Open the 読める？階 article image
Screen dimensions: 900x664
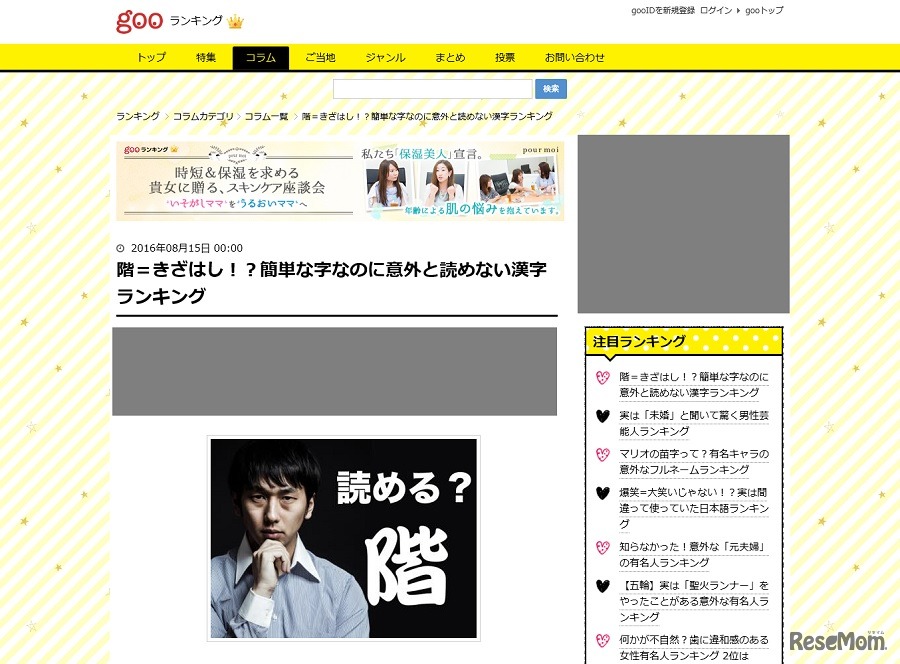coord(343,538)
